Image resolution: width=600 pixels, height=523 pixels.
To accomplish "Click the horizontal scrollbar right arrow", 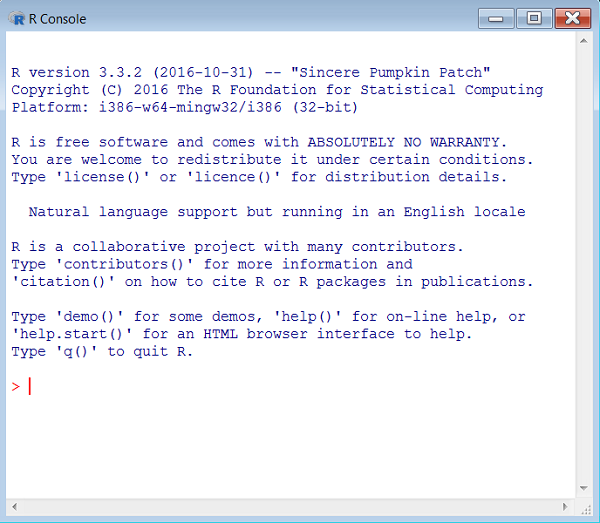I will (565, 507).
